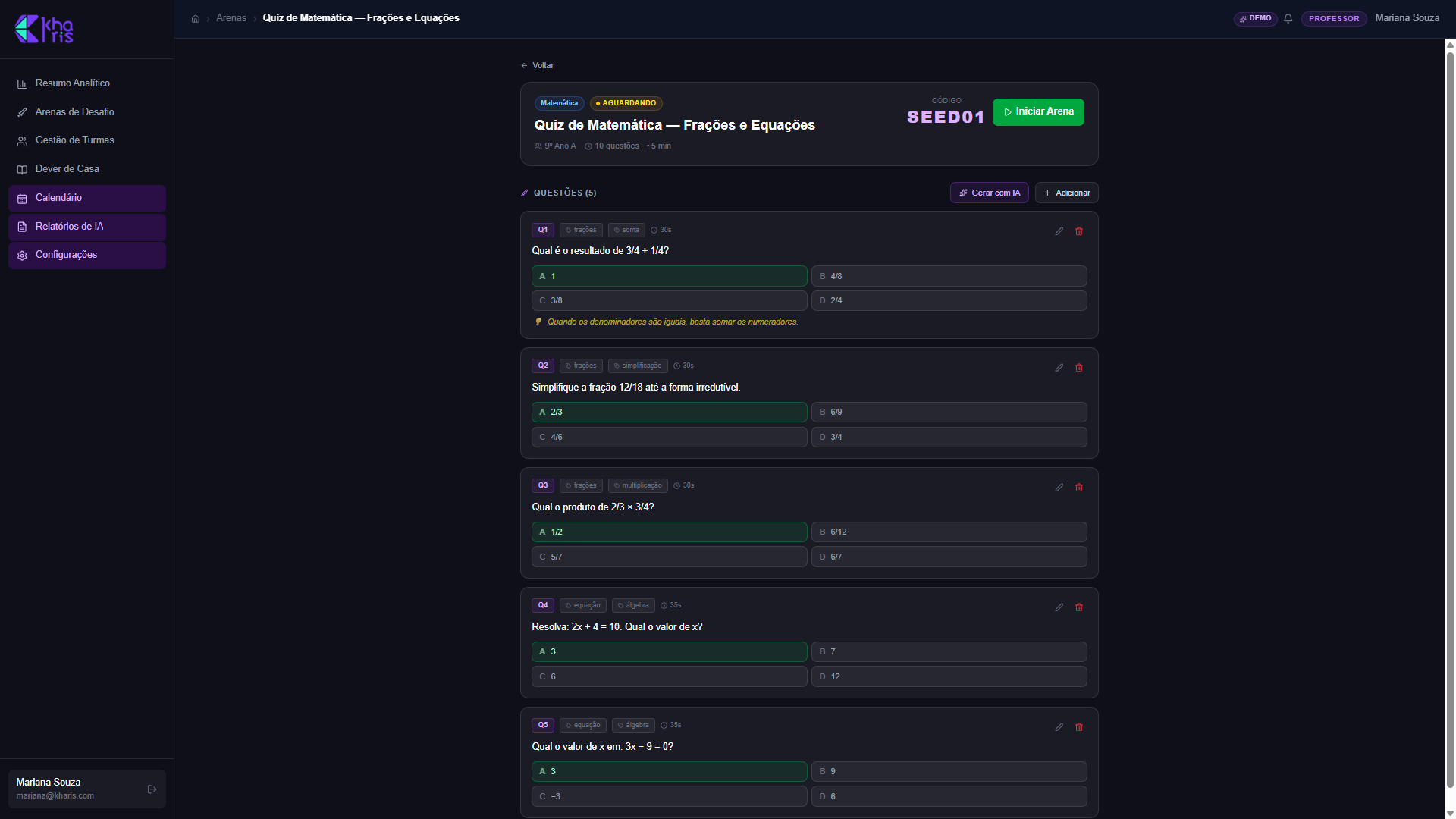
Task: Delete question Q5 with trash icon
Action: click(1079, 727)
